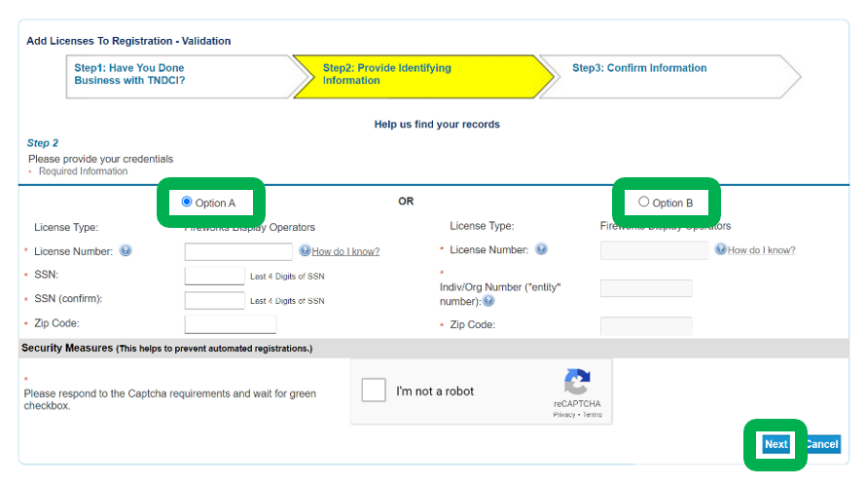Image resolution: width=866 pixels, height=485 pixels.
Task: Select the Option A radio button
Action: coord(187,202)
